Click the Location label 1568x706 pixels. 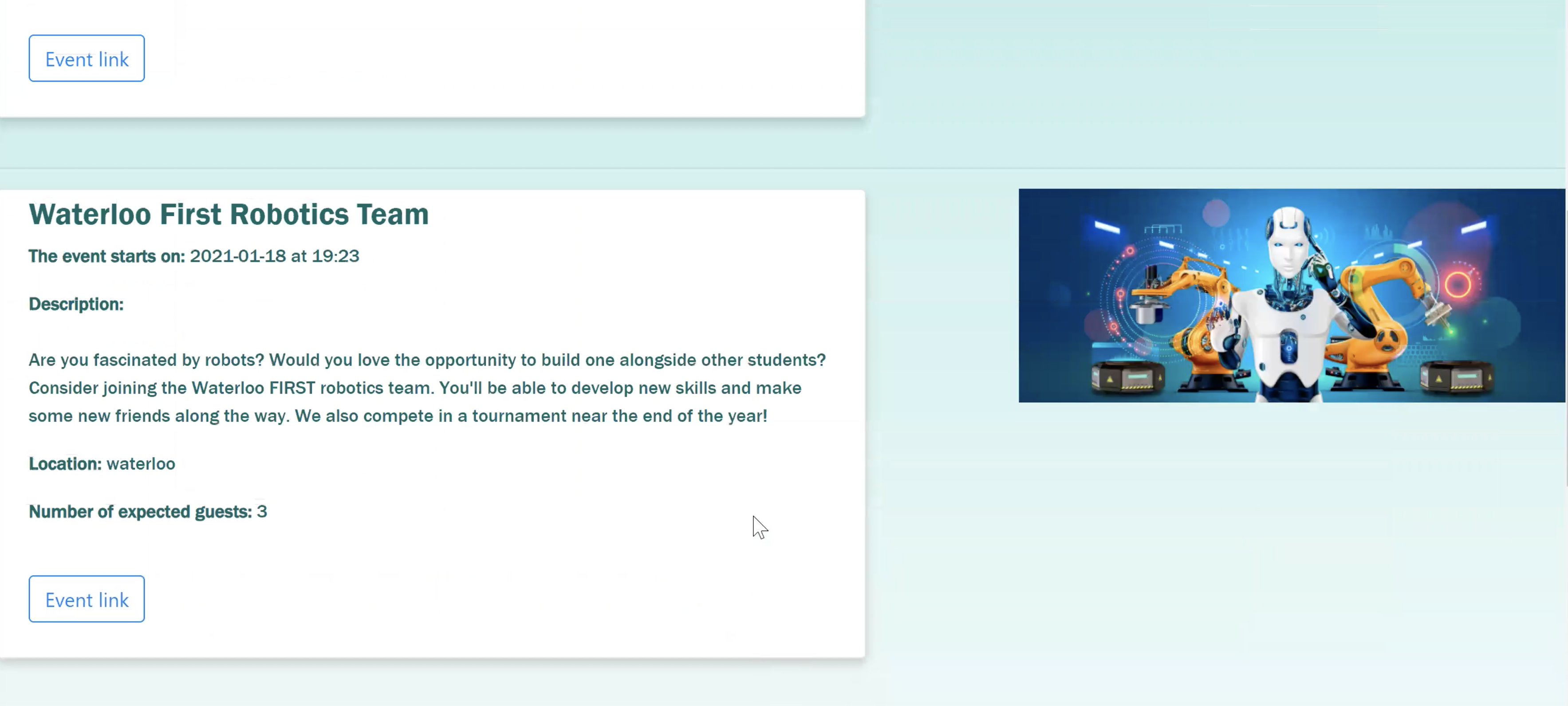click(64, 464)
